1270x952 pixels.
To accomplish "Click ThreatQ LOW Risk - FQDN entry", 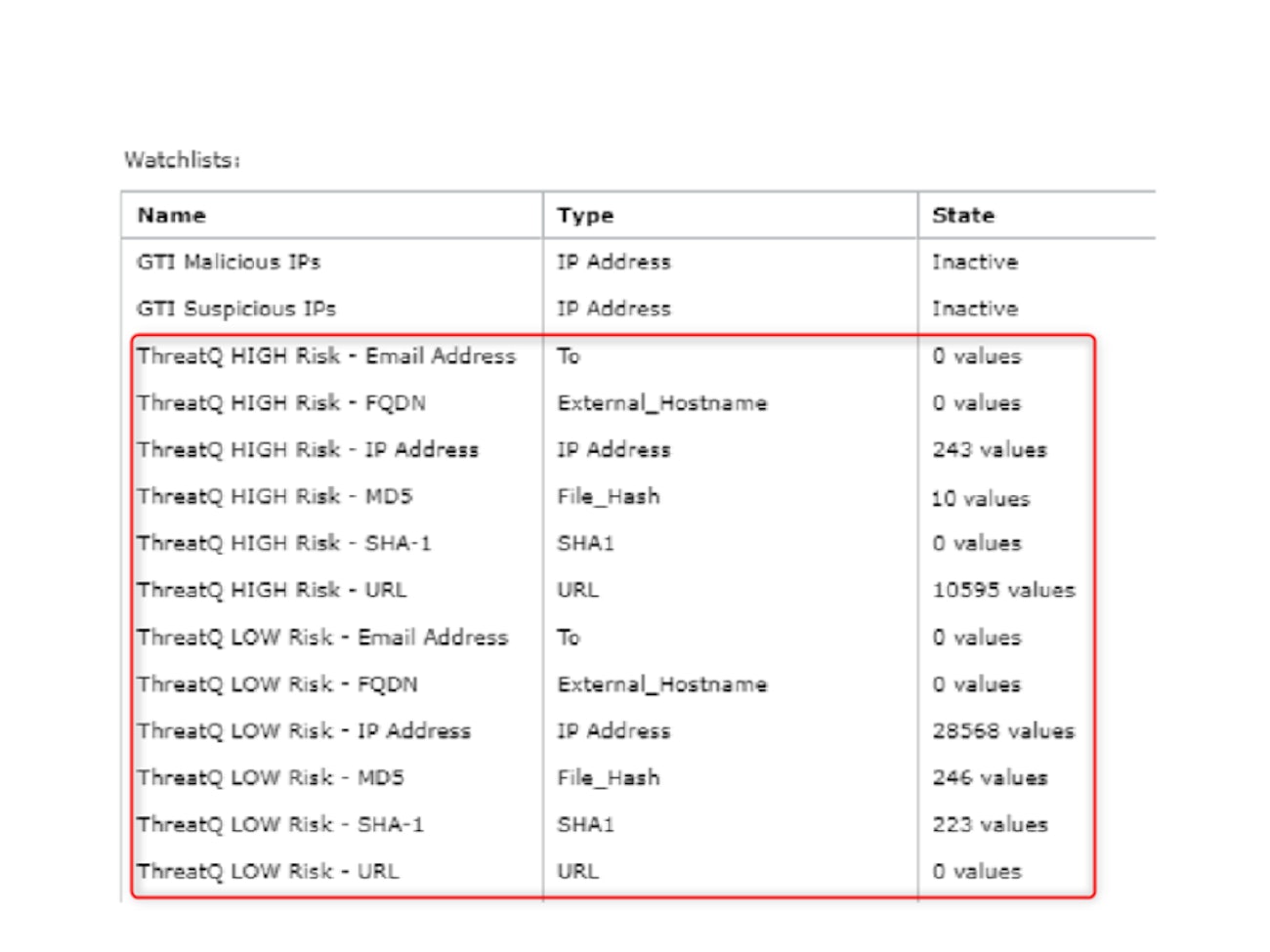I will click(277, 684).
